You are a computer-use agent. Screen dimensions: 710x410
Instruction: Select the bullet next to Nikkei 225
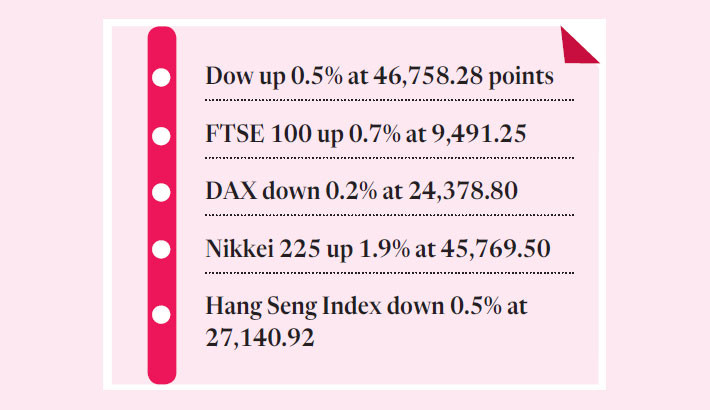[x=161, y=247]
